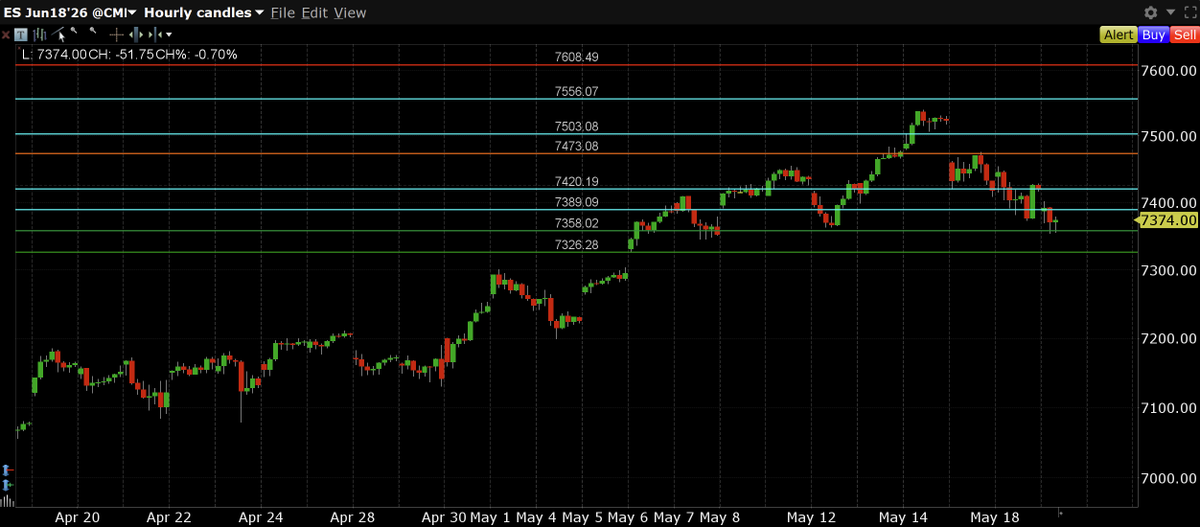Toggle the crosshair cursor tool
The height and width of the screenshot is (527, 1200).
[x=116, y=34]
